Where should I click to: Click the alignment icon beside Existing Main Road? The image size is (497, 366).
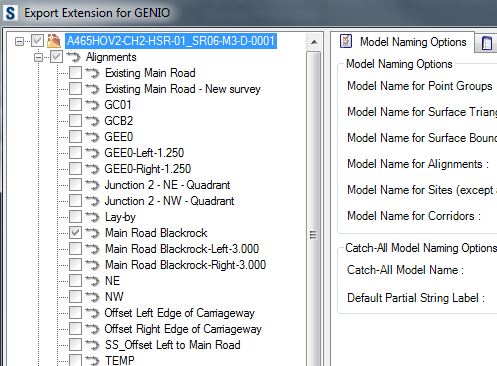pyautogui.click(x=92, y=73)
